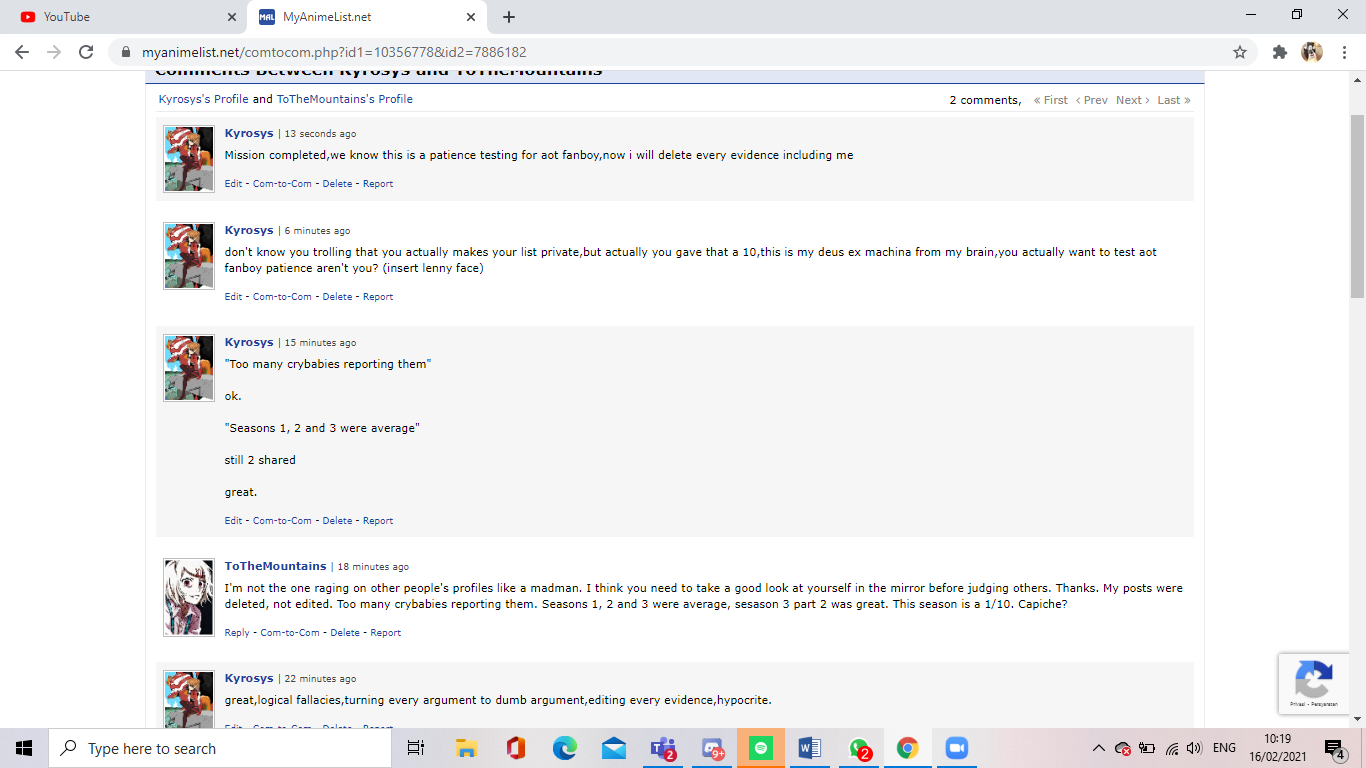The image size is (1366, 768).
Task: Delete the 15 minutes ago comment
Action: pyautogui.click(x=337, y=521)
